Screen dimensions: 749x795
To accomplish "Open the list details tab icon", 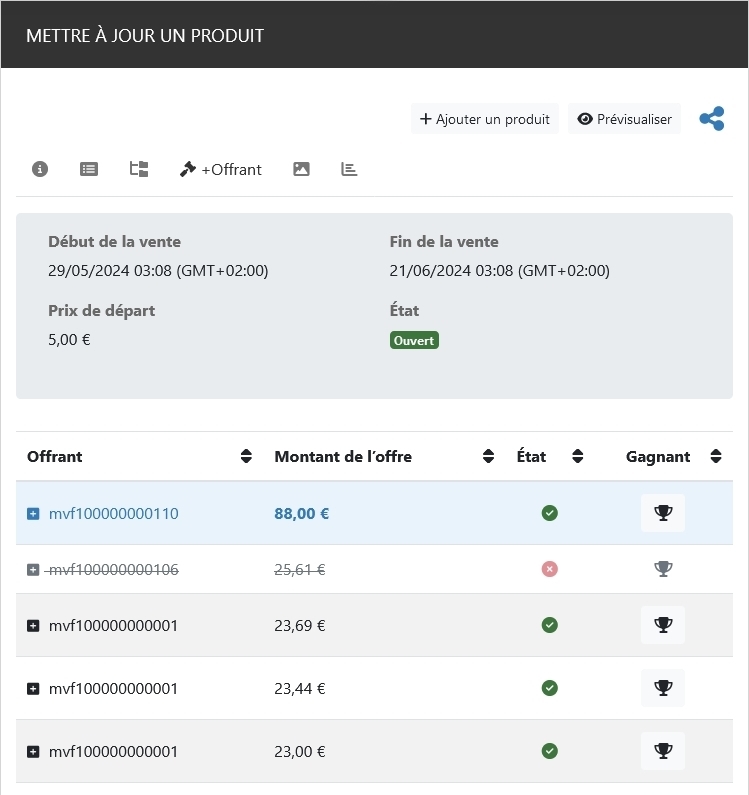I will (89, 169).
